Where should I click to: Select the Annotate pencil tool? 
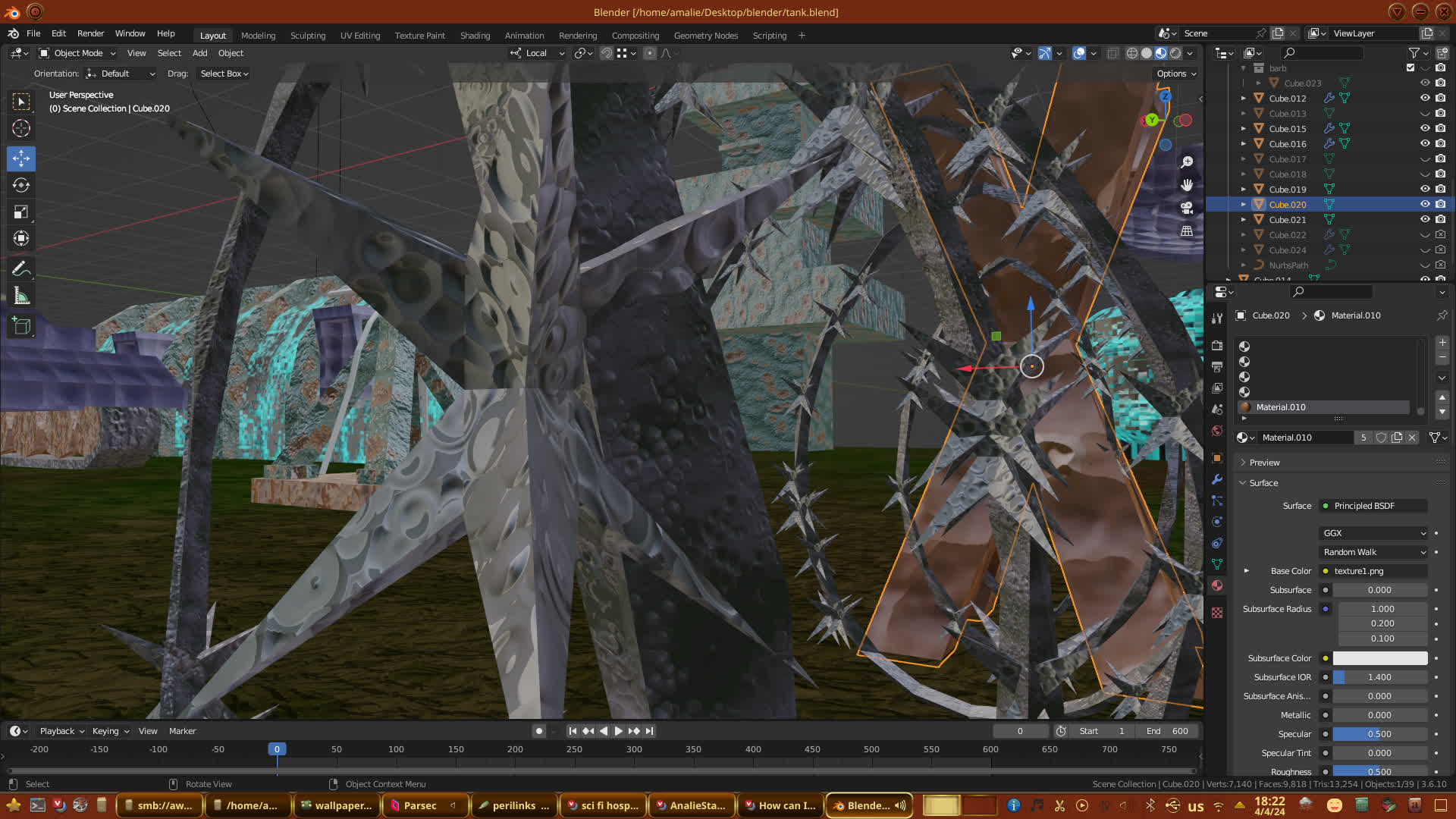tap(21, 269)
